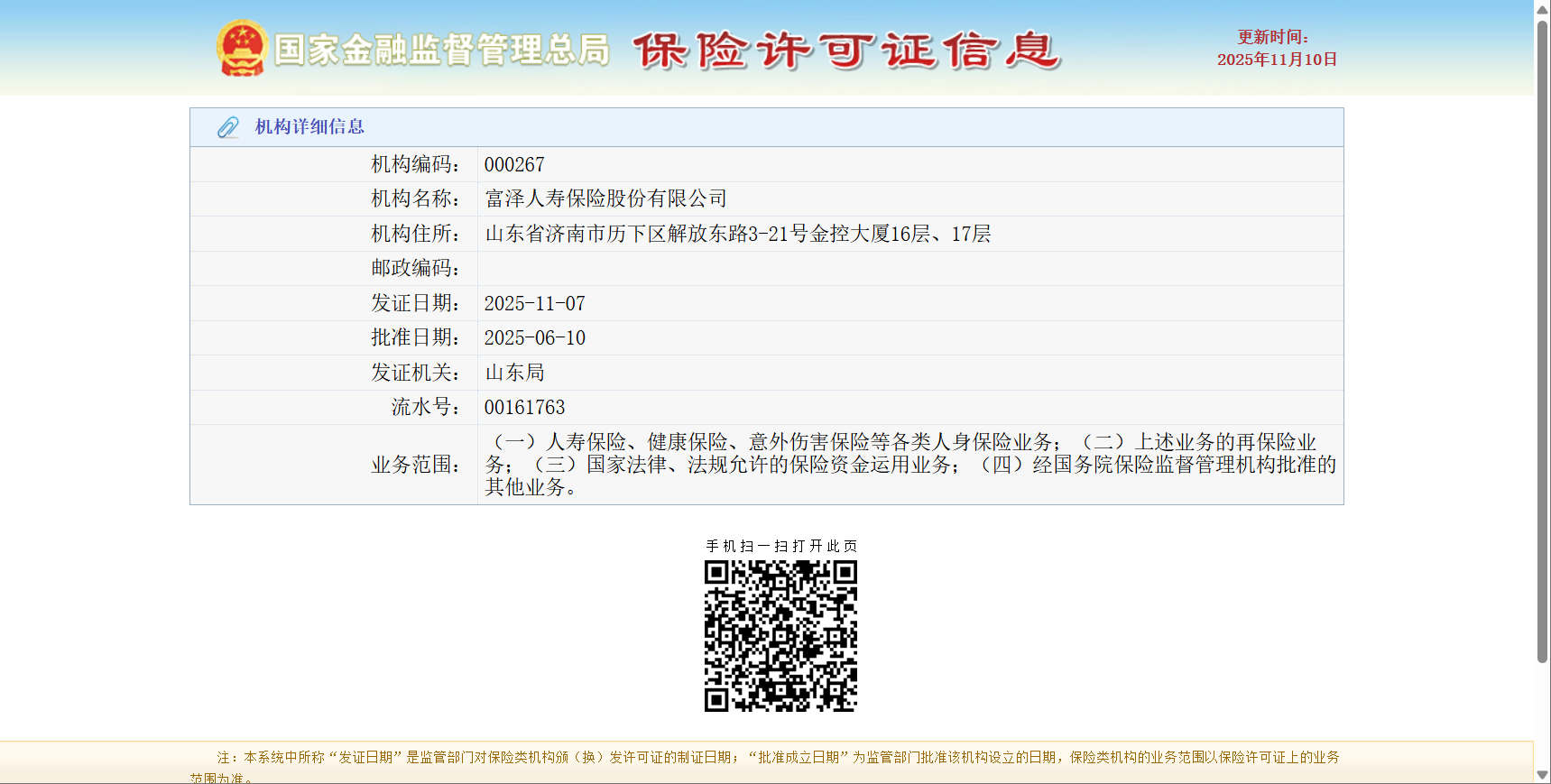Viewport: 1551px width, 784px height.
Task: Click the QR code image
Action: point(780,636)
